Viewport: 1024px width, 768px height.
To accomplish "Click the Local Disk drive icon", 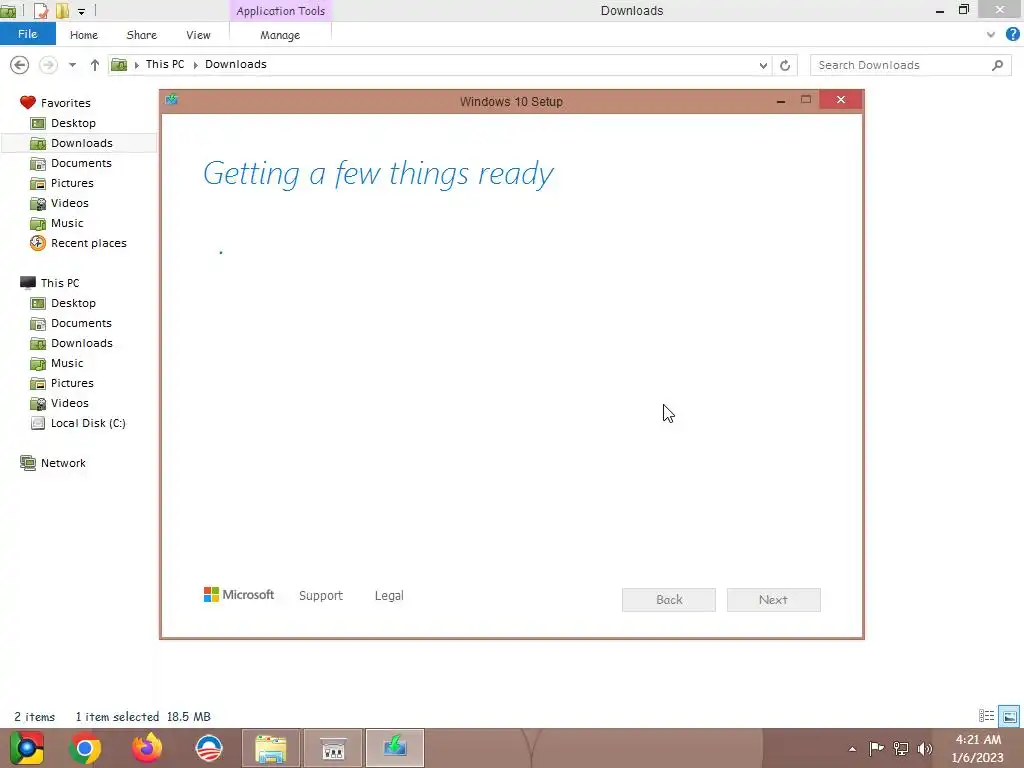I will (38, 423).
